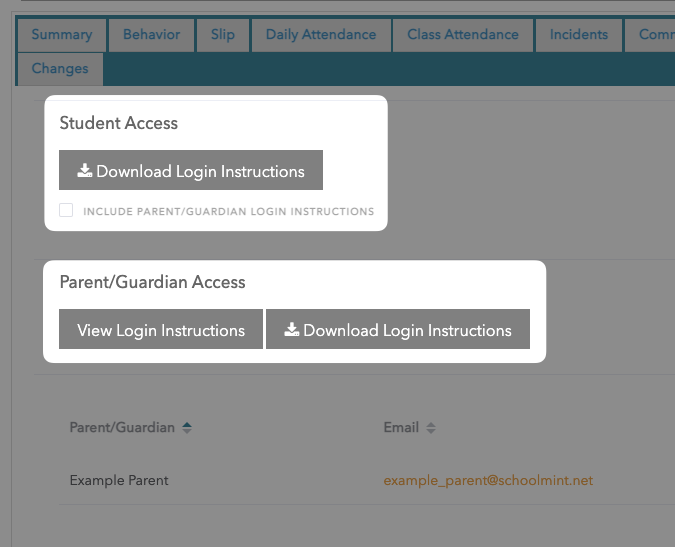The width and height of the screenshot is (675, 547).
Task: Download Login Instructions under Parent/Guardian Access
Action: (x=398, y=330)
